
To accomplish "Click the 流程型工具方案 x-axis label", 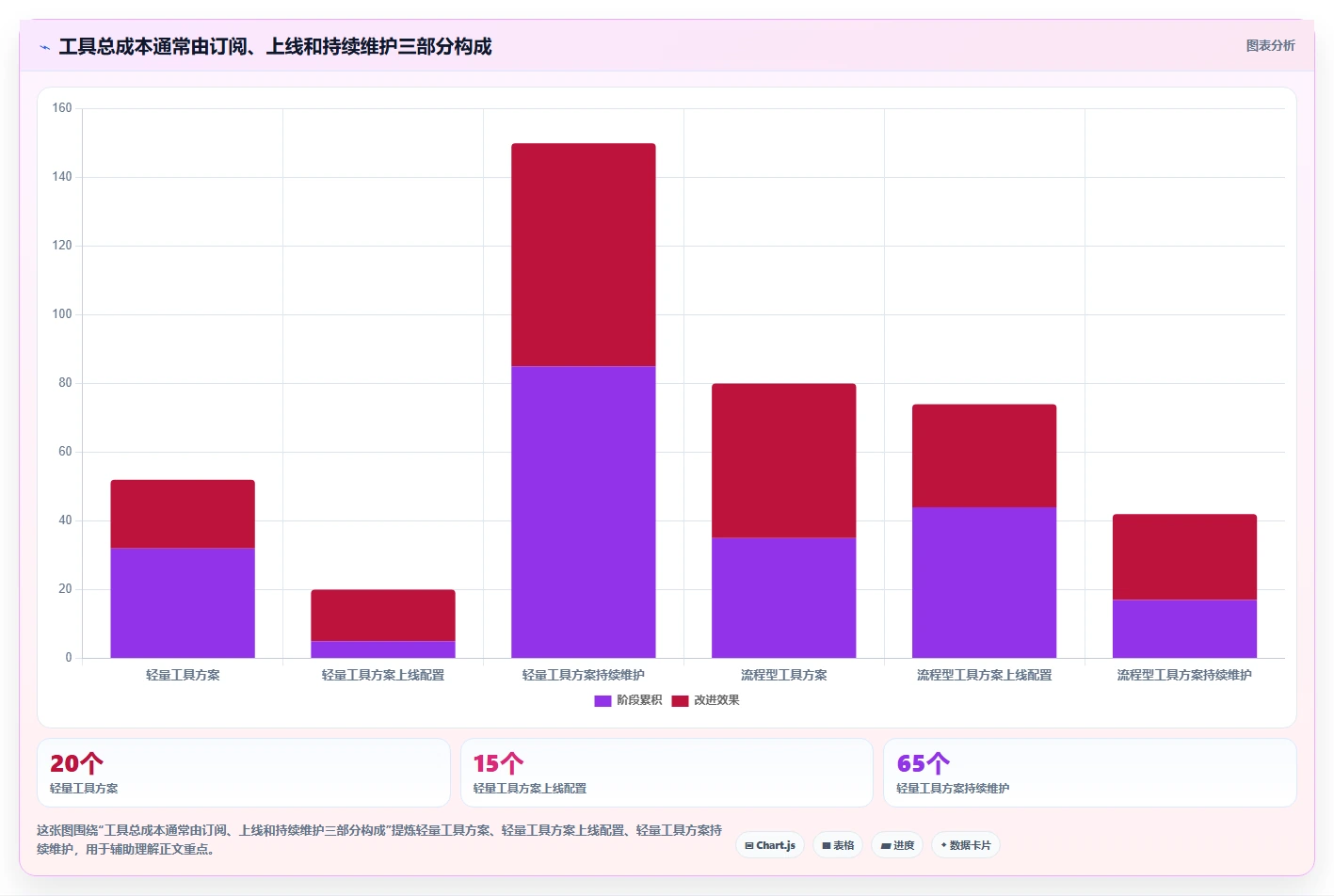I will click(x=784, y=675).
